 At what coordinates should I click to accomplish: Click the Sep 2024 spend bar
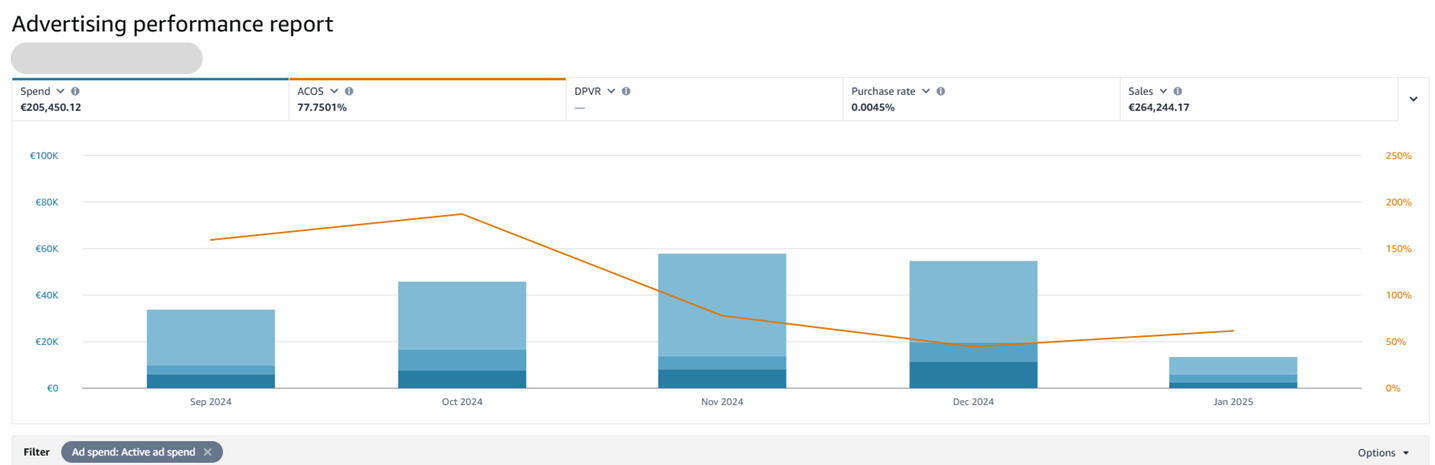(x=210, y=340)
